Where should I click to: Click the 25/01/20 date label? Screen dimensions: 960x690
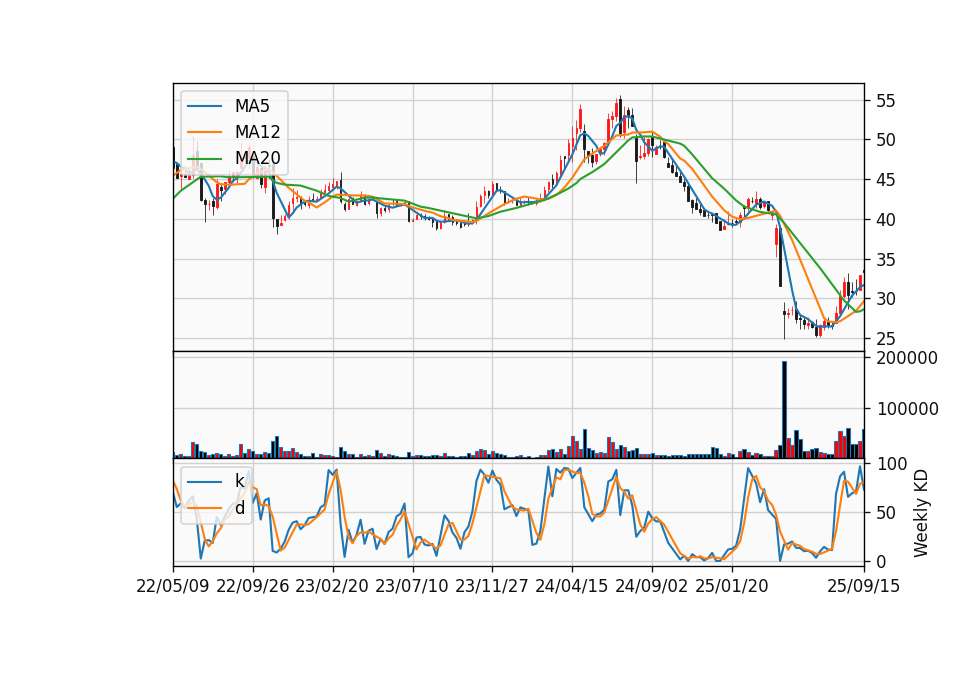(x=732, y=586)
